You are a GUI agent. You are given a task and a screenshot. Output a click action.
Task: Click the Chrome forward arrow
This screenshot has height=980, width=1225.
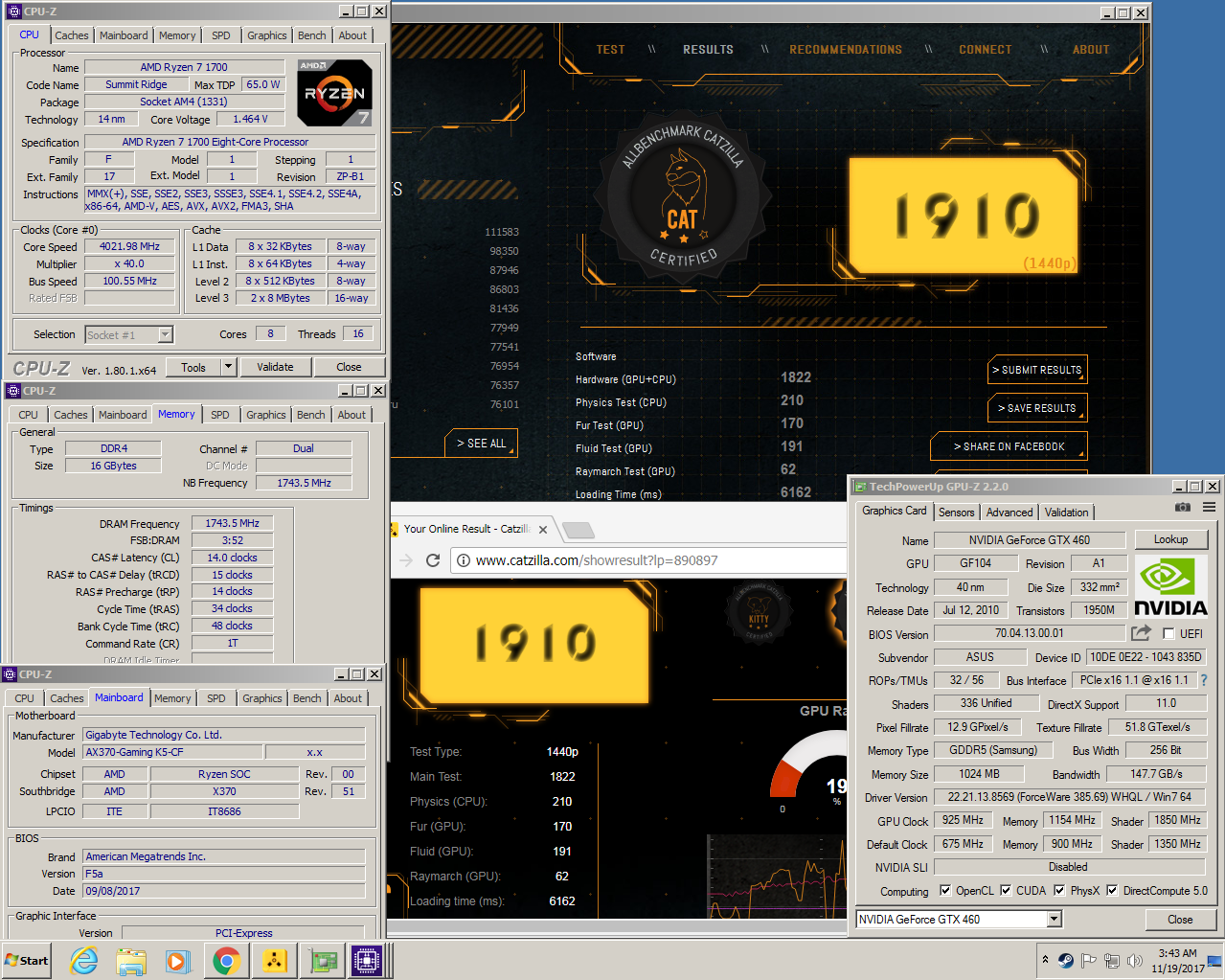pyautogui.click(x=405, y=560)
